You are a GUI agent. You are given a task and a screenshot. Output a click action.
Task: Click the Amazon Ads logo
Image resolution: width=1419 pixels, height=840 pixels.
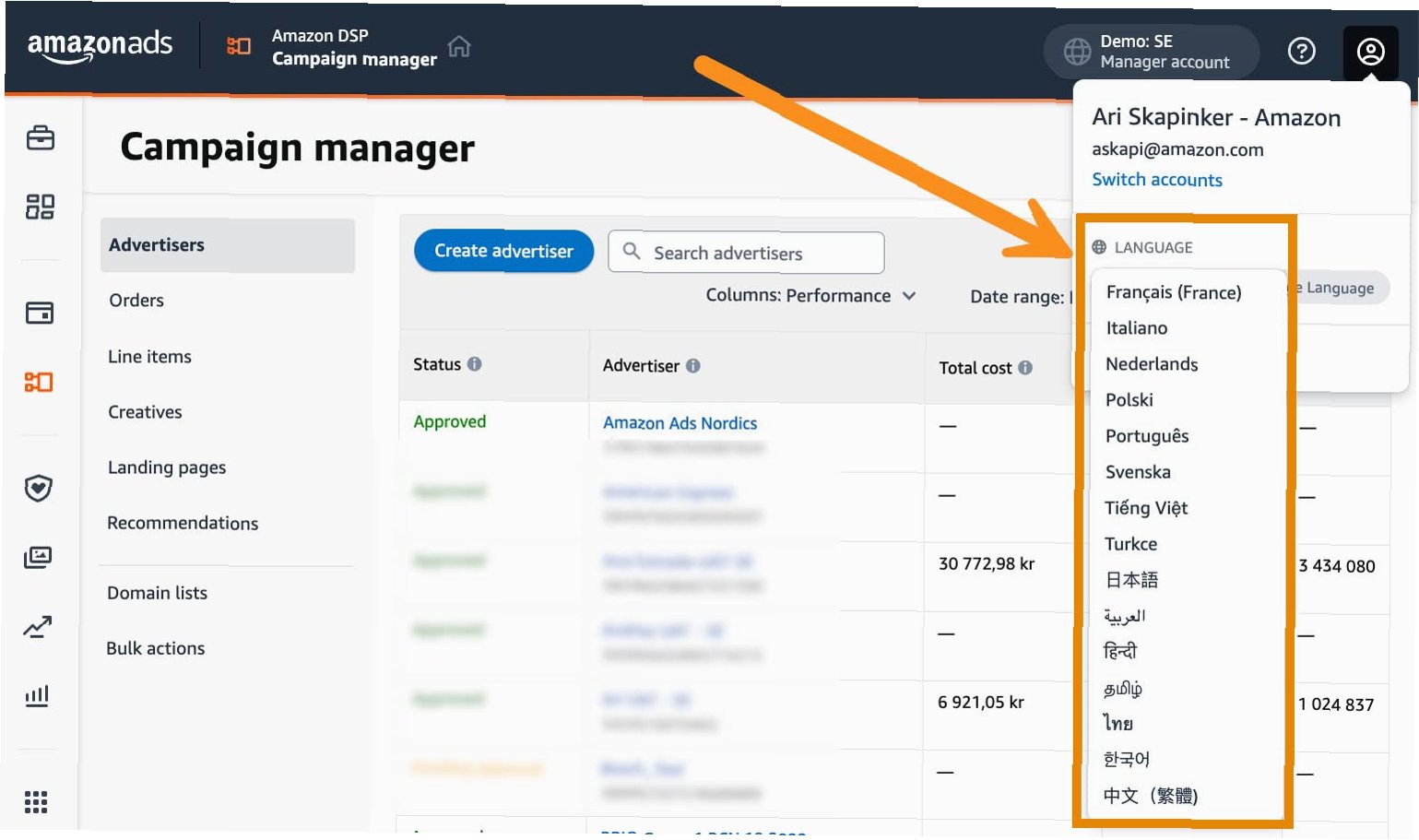click(100, 45)
